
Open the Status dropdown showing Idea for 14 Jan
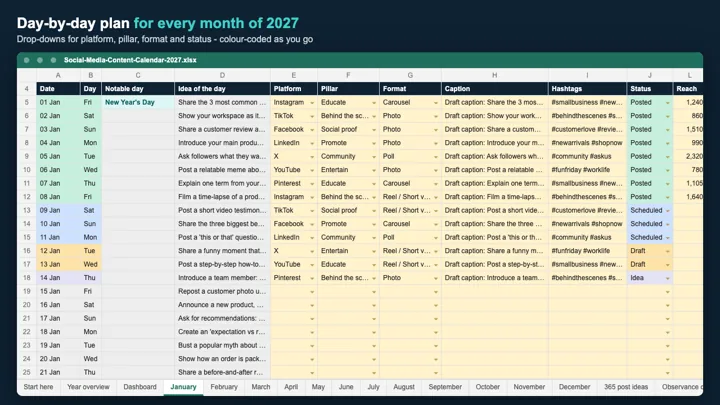(x=668, y=278)
